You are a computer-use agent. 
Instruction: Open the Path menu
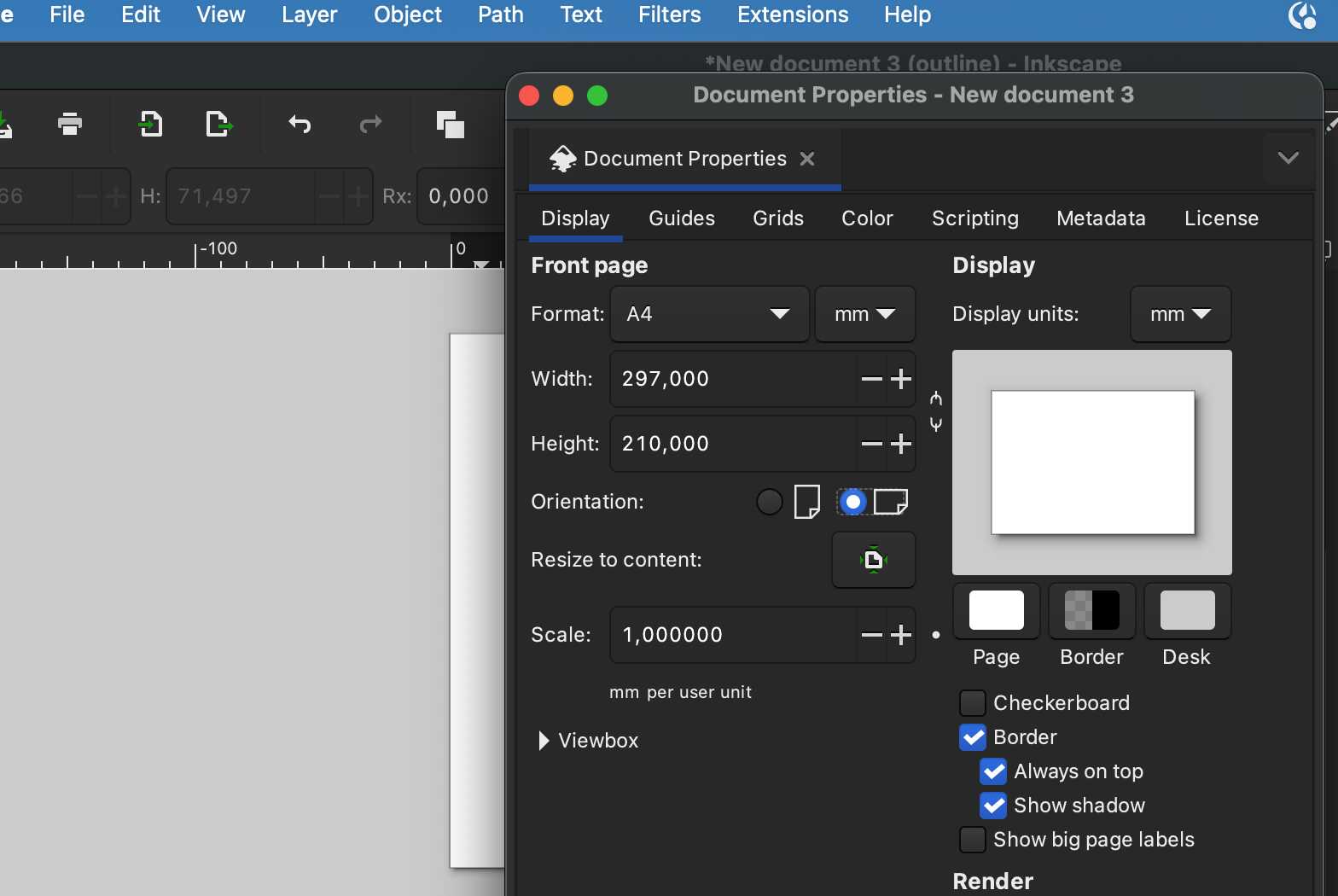501,15
